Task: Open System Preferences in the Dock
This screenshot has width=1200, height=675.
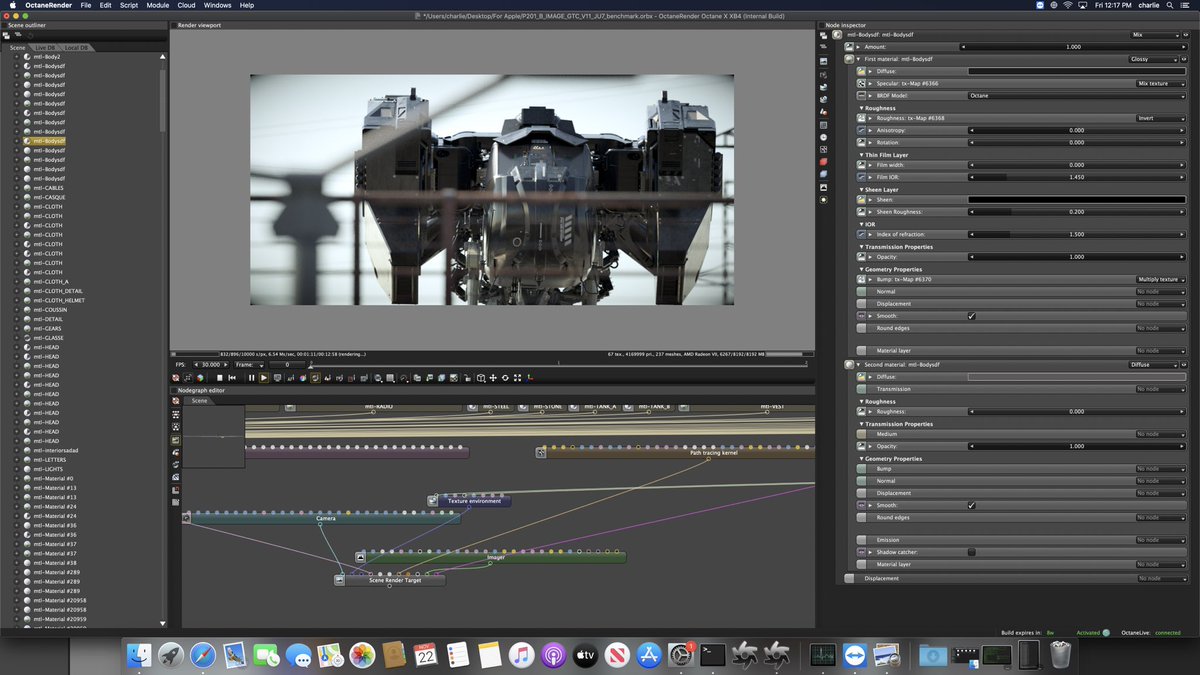Action: tap(680, 655)
